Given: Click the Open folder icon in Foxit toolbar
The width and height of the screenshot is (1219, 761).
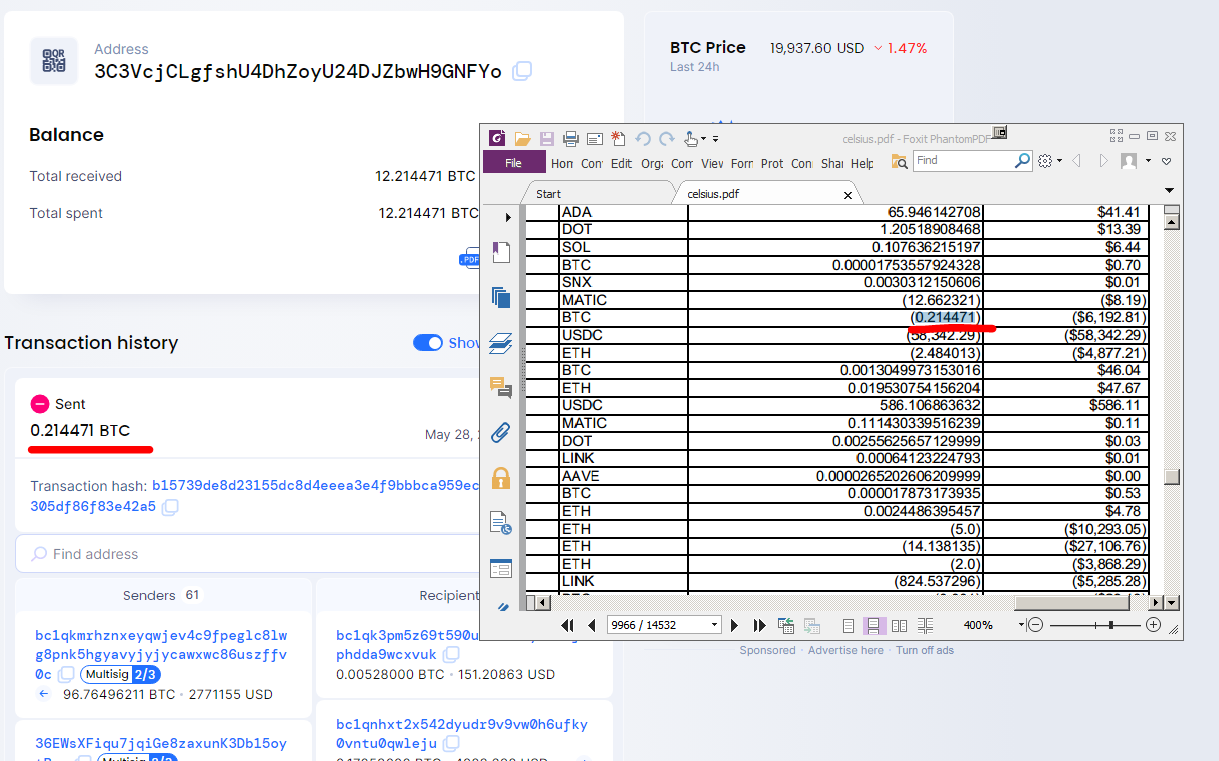Looking at the screenshot, I should (522, 139).
